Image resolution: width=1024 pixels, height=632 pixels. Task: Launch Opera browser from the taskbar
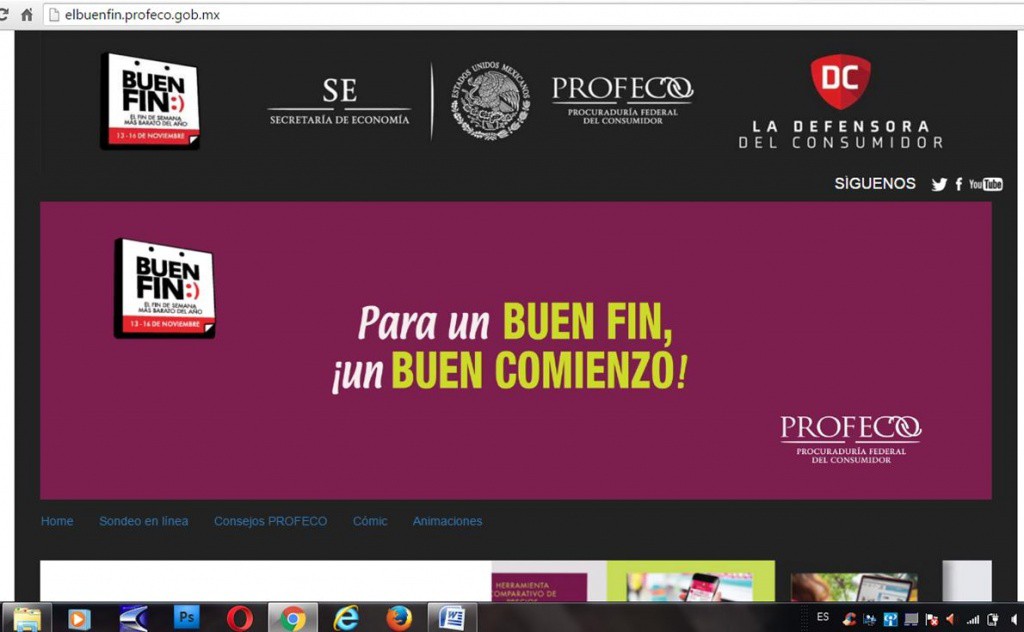240,618
